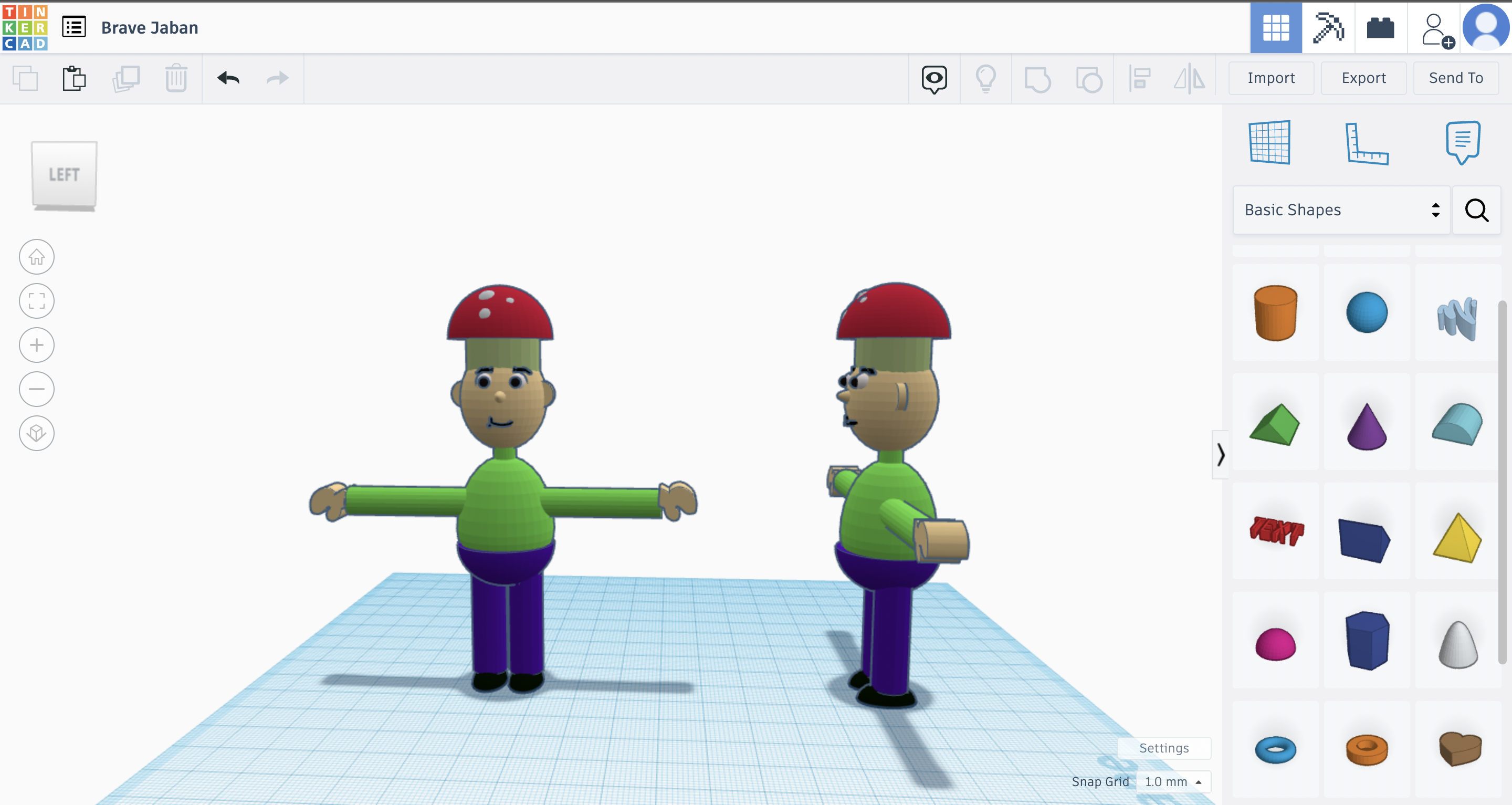
Task: Pick the navy Wedge shape
Action: click(1367, 531)
